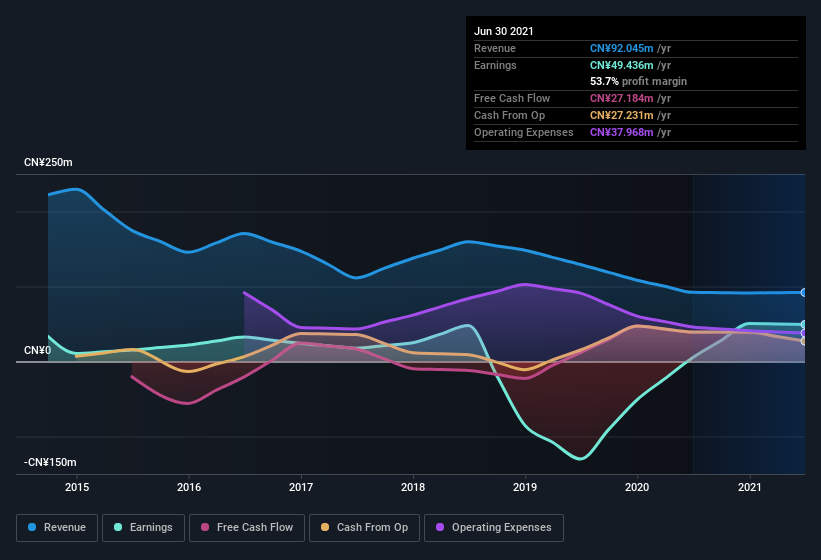Click the CN¥27.184m free cash flow value
The width and height of the screenshot is (821, 560).
click(622, 98)
